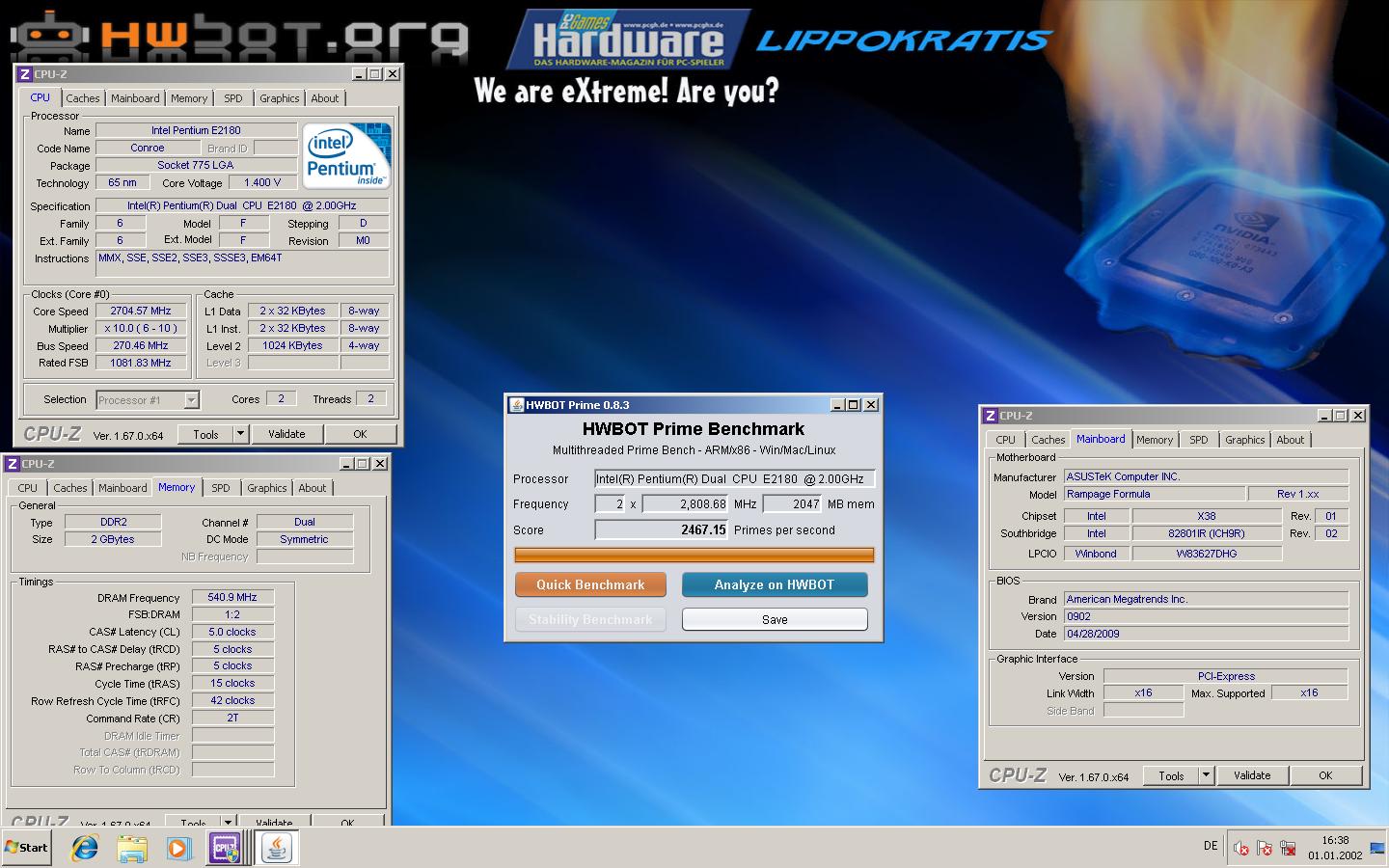Click the Core Speed value 2704.57 MHz
The width and height of the screenshot is (1389, 868).
coord(141,311)
